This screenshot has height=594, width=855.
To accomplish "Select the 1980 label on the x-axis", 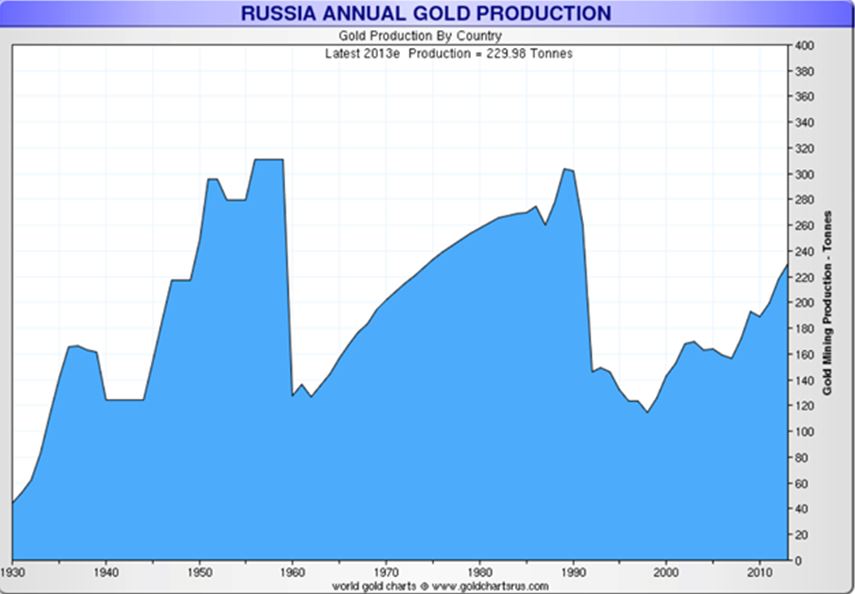I will point(479,573).
